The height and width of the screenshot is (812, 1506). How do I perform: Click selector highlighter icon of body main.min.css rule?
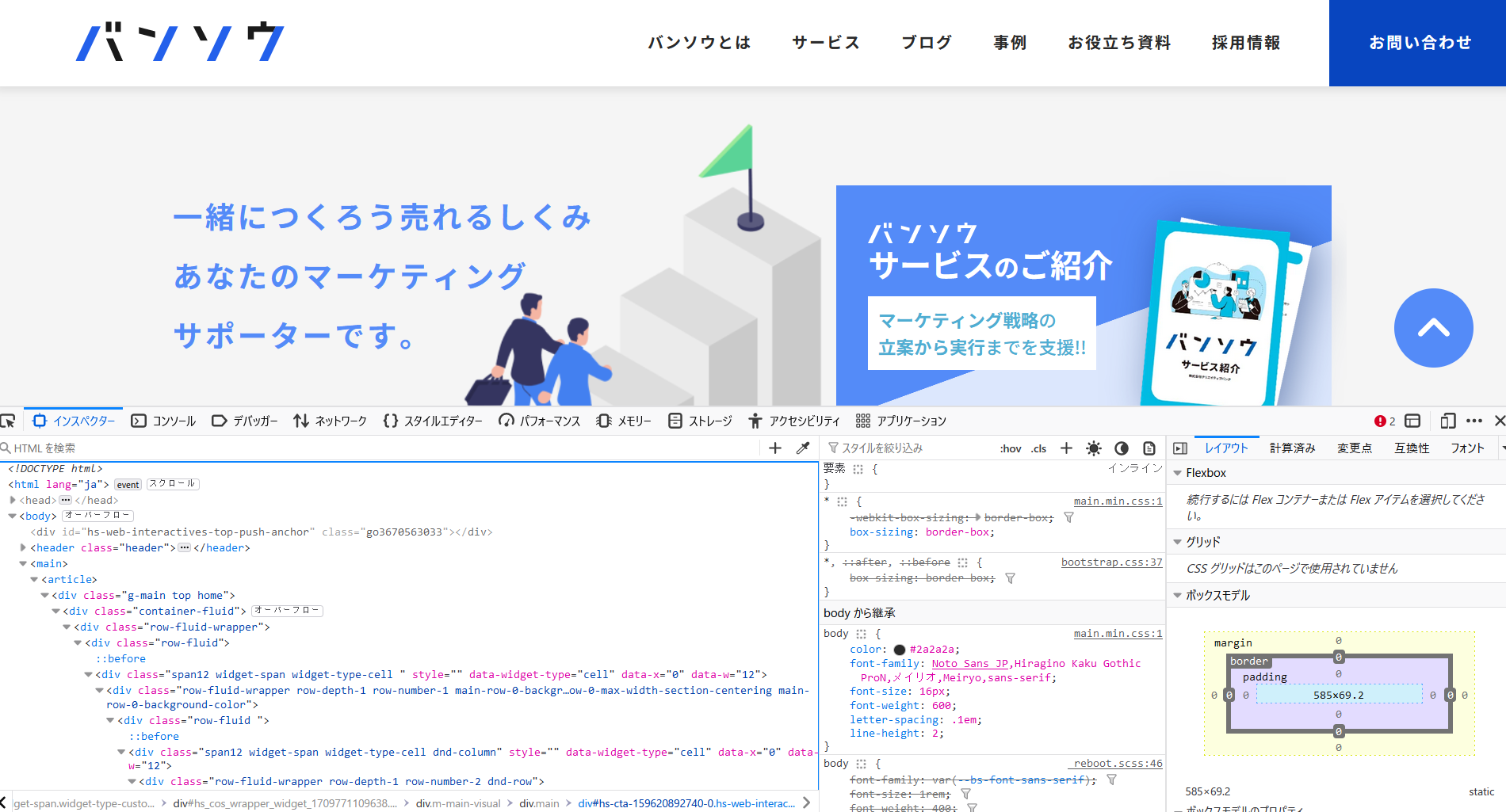(x=861, y=634)
